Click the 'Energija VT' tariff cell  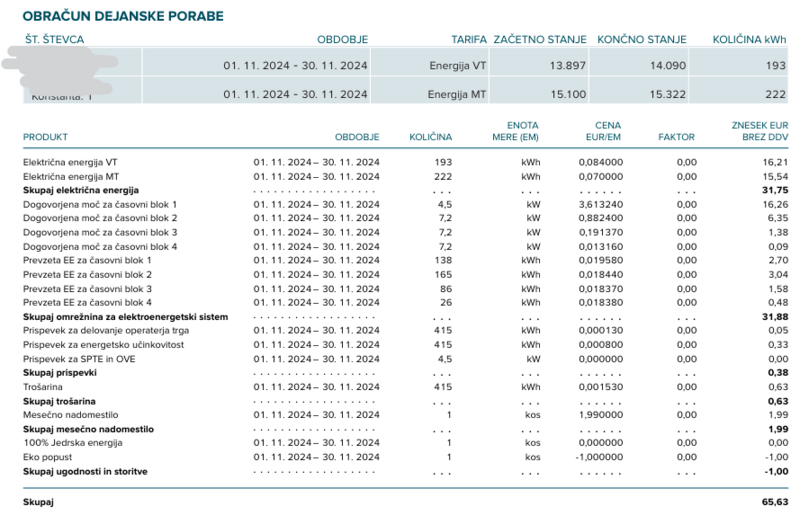(x=453, y=65)
